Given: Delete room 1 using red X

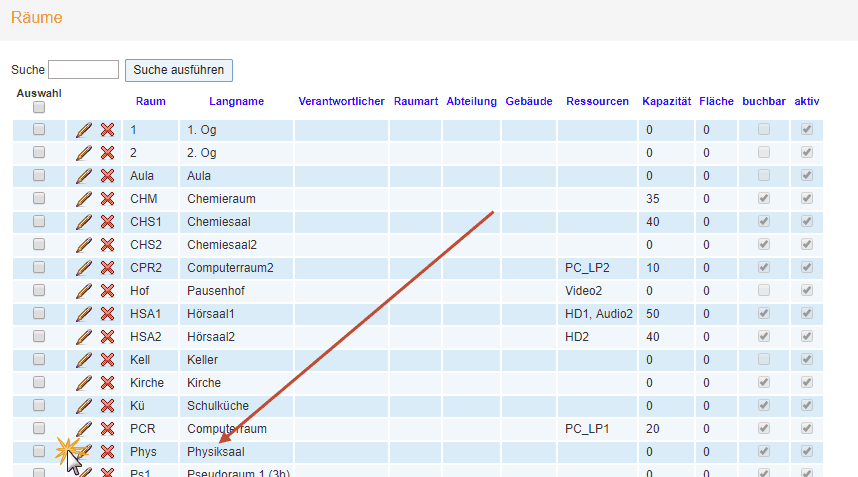Looking at the screenshot, I should tap(107, 130).
